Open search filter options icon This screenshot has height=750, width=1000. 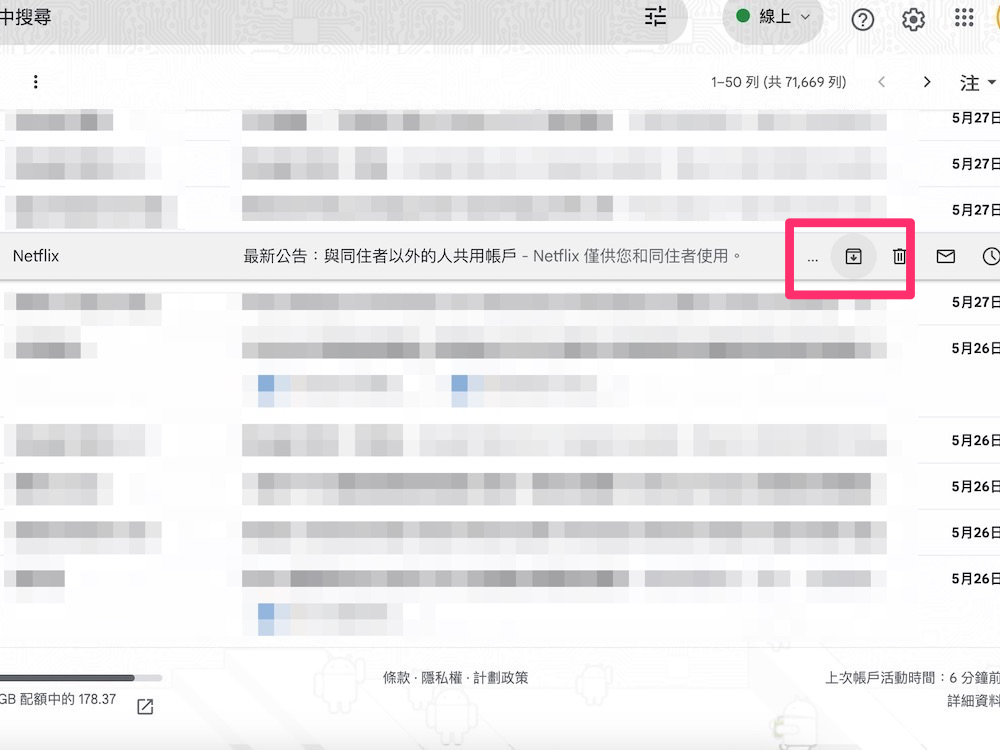pyautogui.click(x=655, y=17)
